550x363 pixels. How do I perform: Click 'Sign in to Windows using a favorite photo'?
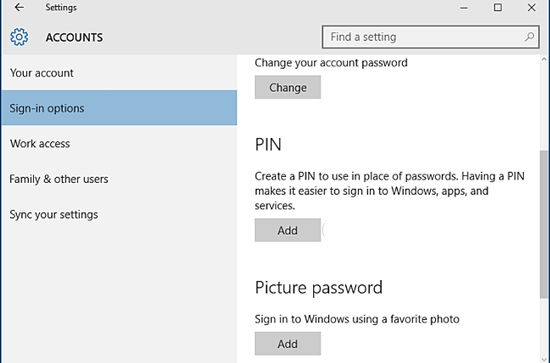tap(357, 319)
